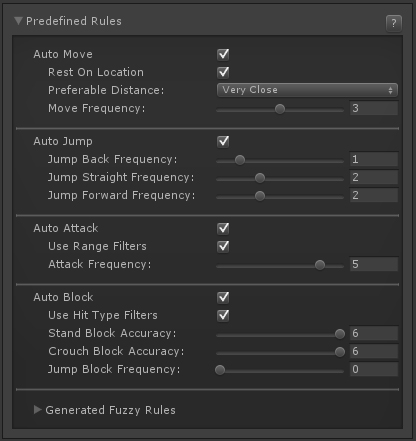This screenshot has height=441, width=416.
Task: Click the Stand Block Accuracy value field
Action: 374,333
